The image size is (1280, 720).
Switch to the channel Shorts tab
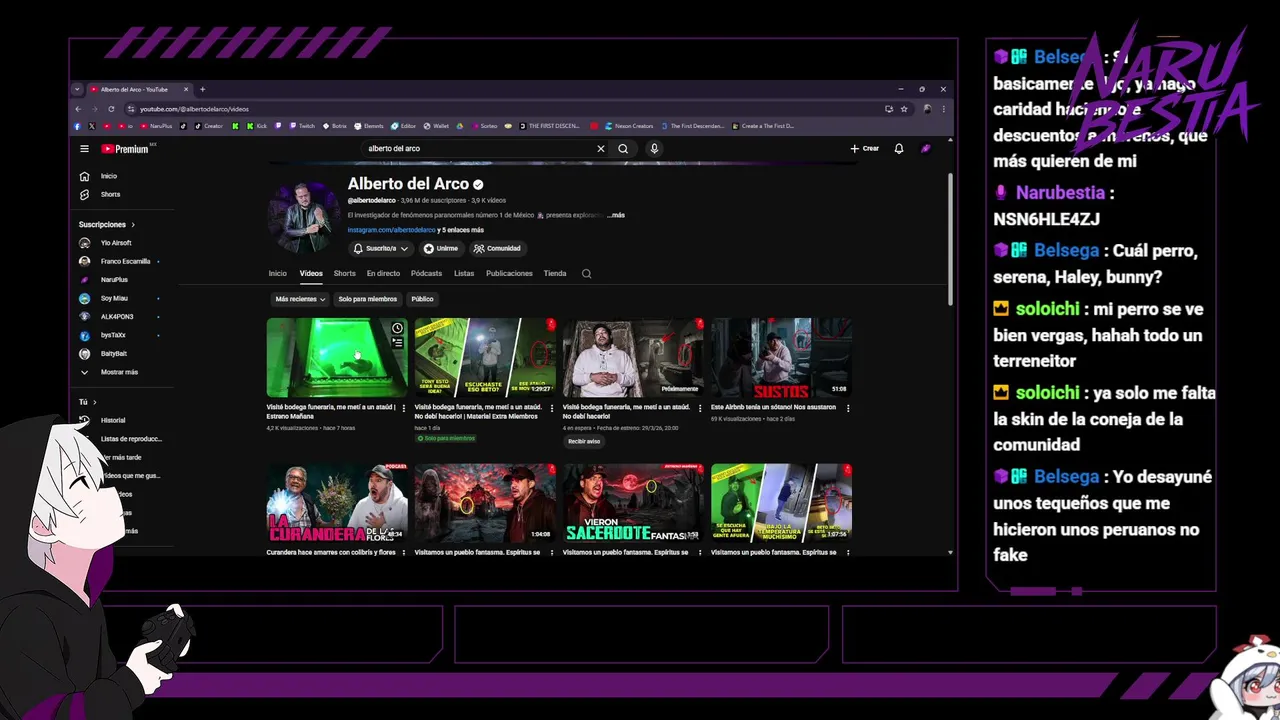344,273
